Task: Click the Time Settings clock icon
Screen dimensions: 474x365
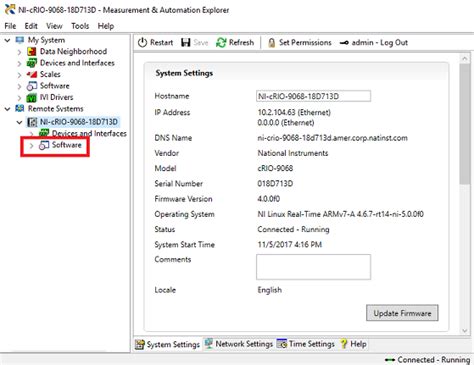Action: pos(282,344)
